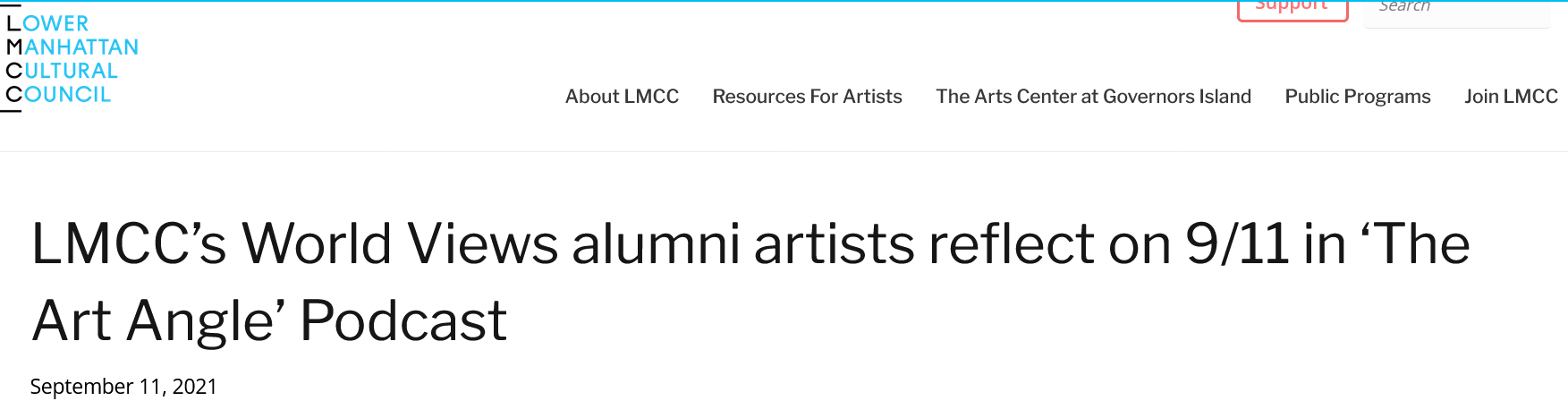Screen dimensions: 1568x401
Task: Open the Public Programs menu
Action: (1357, 97)
